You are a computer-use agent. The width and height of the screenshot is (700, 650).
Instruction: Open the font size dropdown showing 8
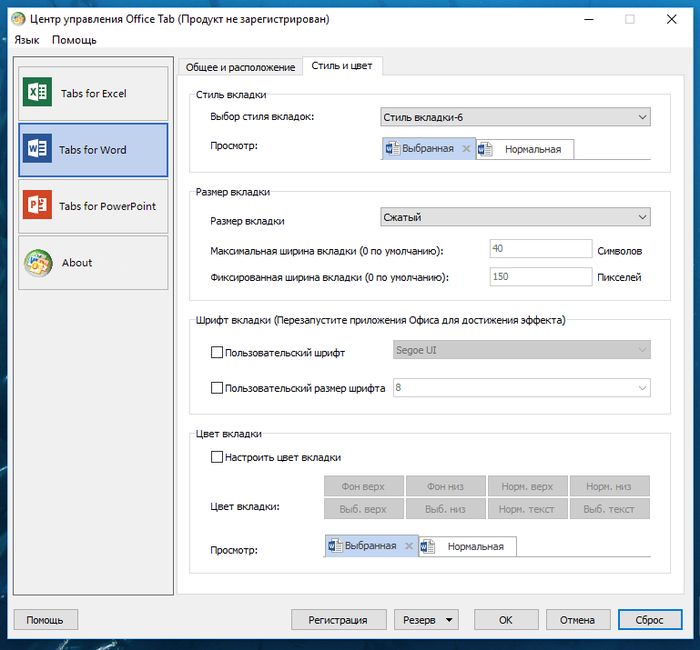click(x=521, y=388)
